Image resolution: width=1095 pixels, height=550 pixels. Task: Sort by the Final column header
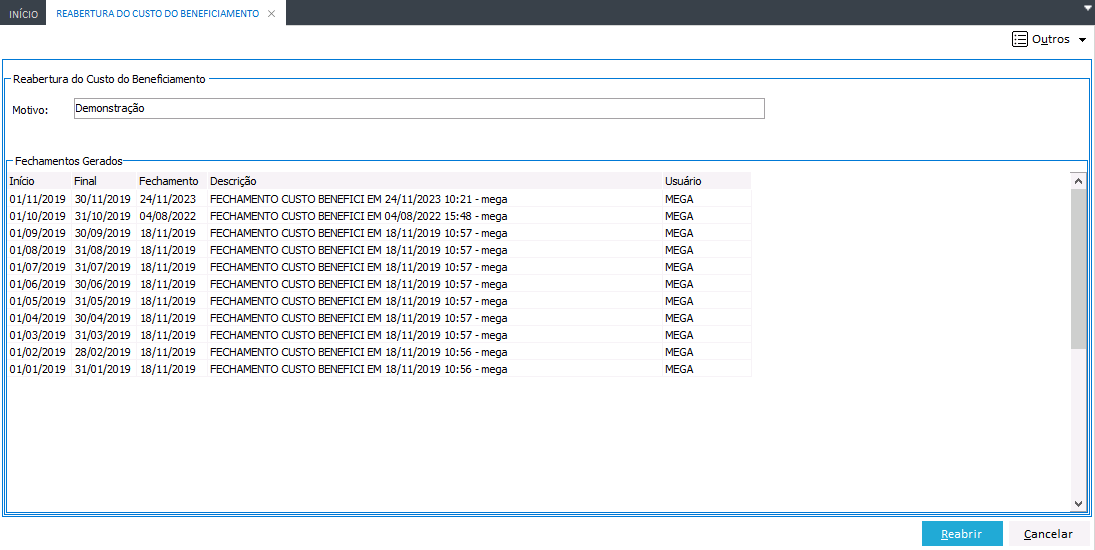click(x=103, y=181)
